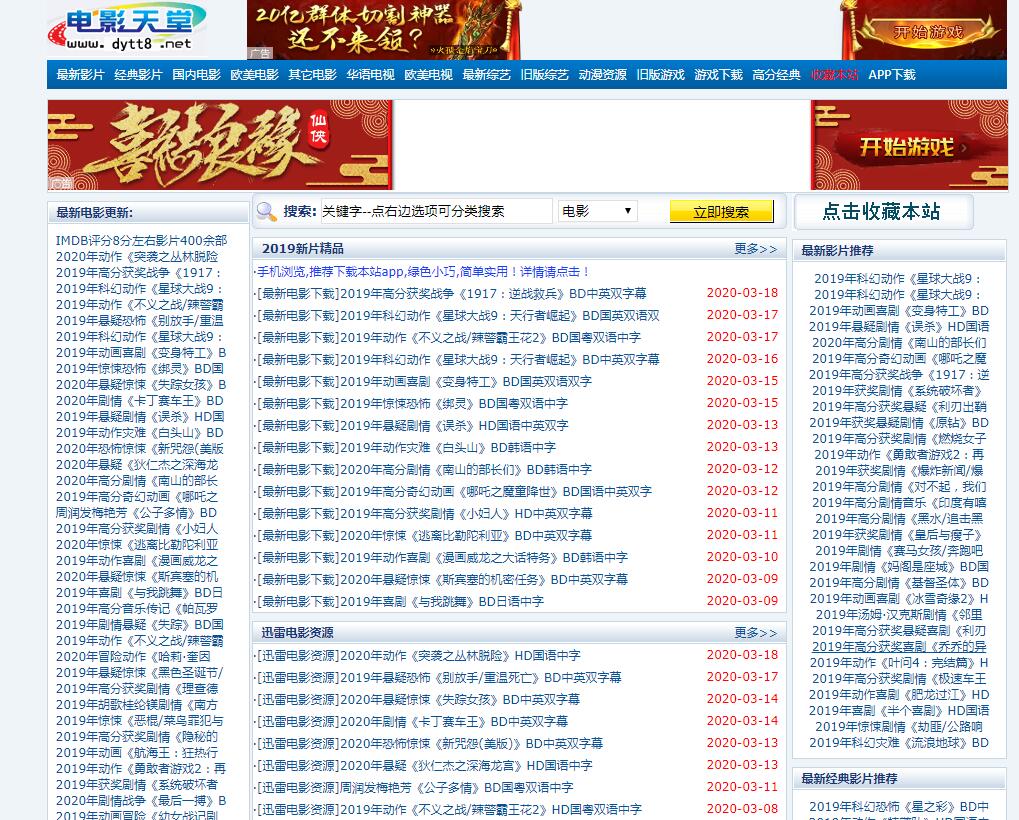Viewport: 1019px width, 820px height.
Task: Expand 更多>> in 迅雷电影资源 section
Action: [x=755, y=633]
